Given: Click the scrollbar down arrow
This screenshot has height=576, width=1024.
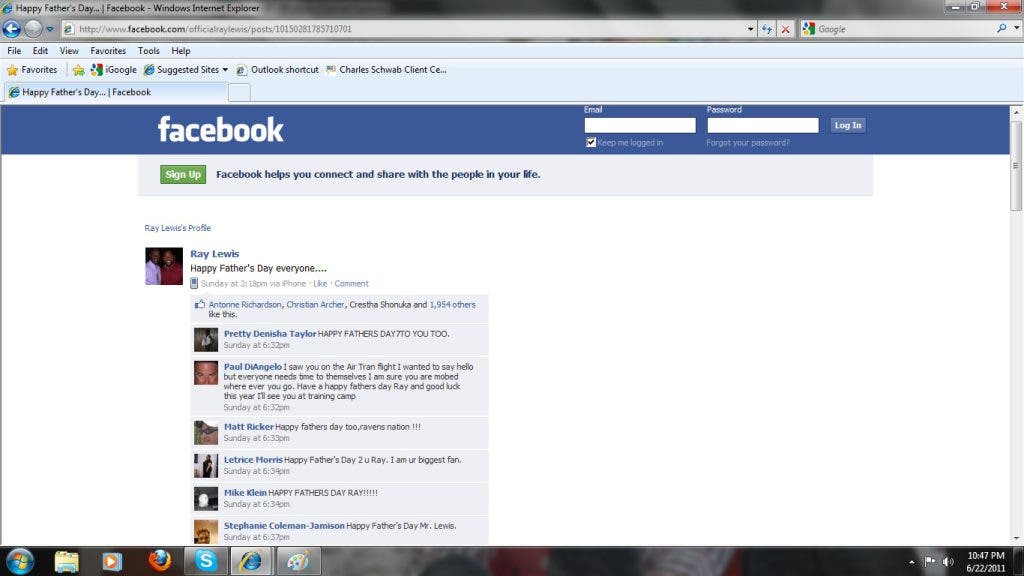Looking at the screenshot, I should 1016,539.
